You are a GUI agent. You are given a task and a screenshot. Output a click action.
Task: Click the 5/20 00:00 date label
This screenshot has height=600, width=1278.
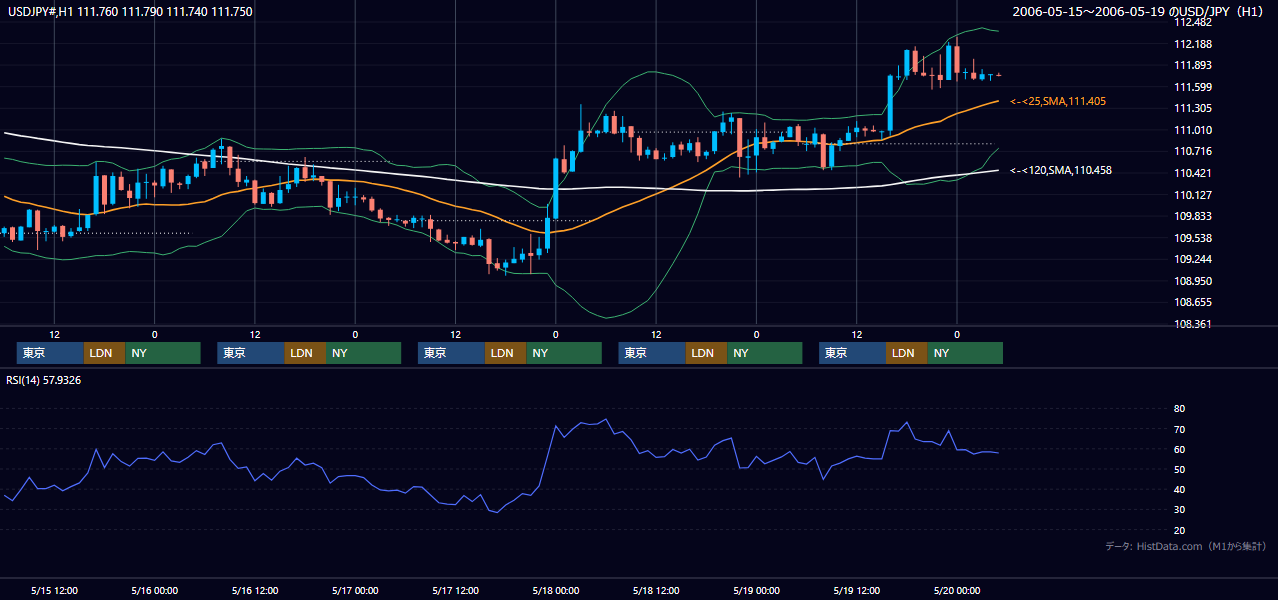pos(957,591)
